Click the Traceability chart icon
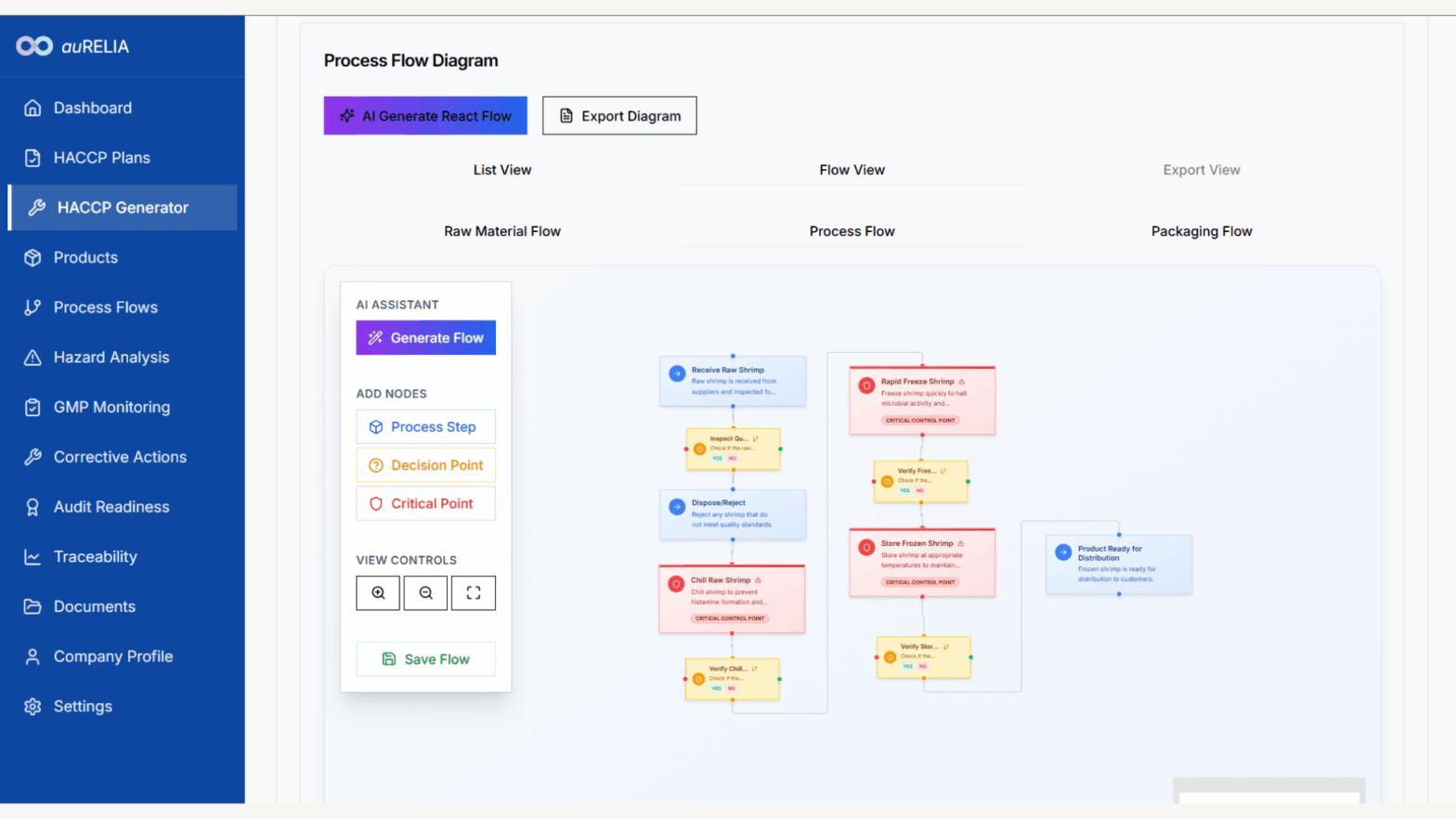 pos(32,557)
